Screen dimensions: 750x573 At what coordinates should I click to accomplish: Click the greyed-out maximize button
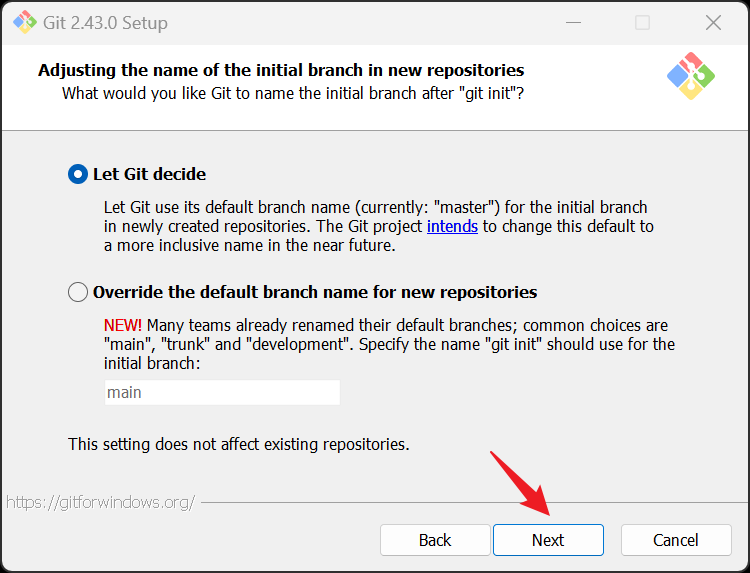[x=642, y=22]
